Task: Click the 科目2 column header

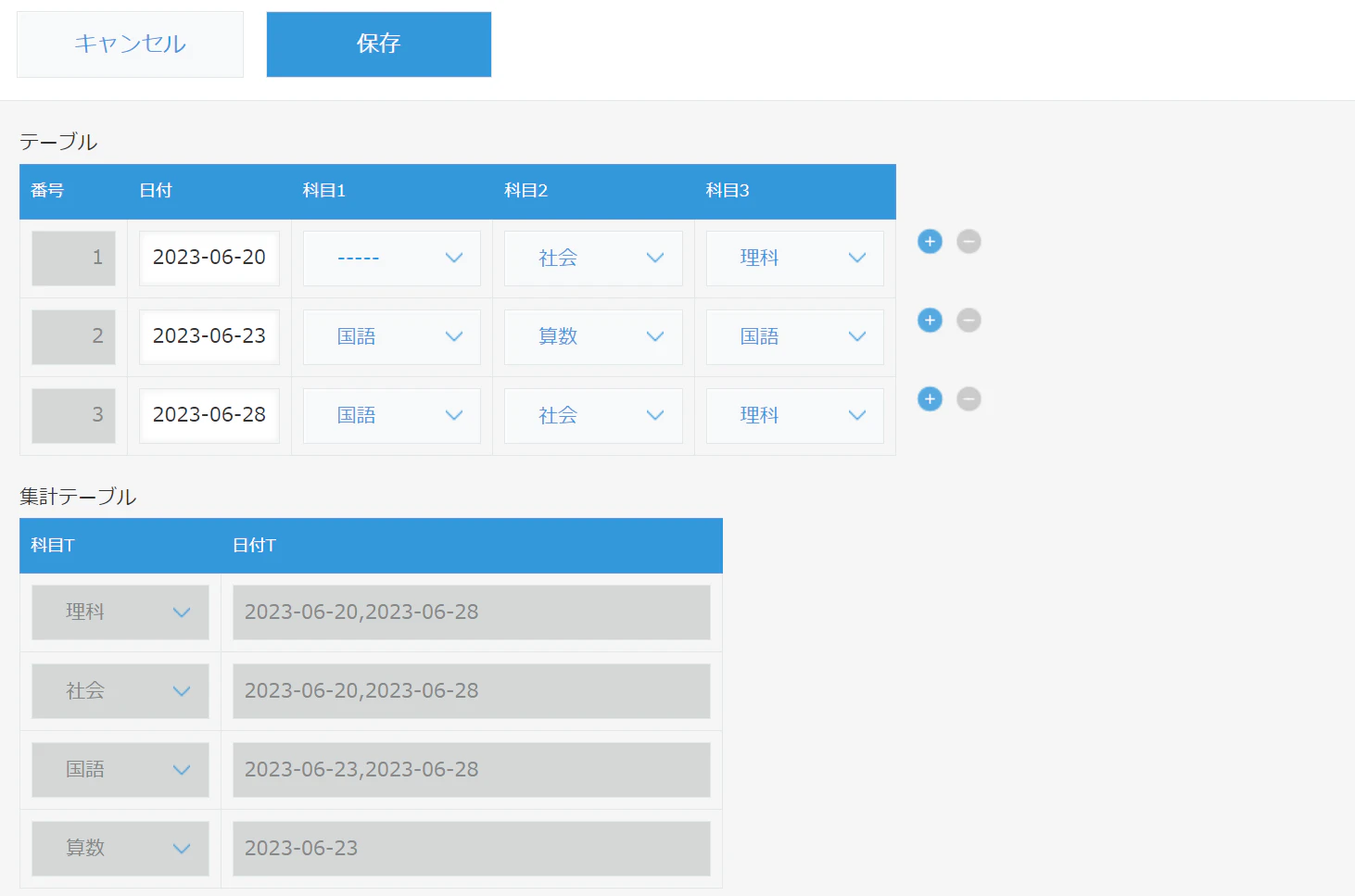Action: coord(526,191)
